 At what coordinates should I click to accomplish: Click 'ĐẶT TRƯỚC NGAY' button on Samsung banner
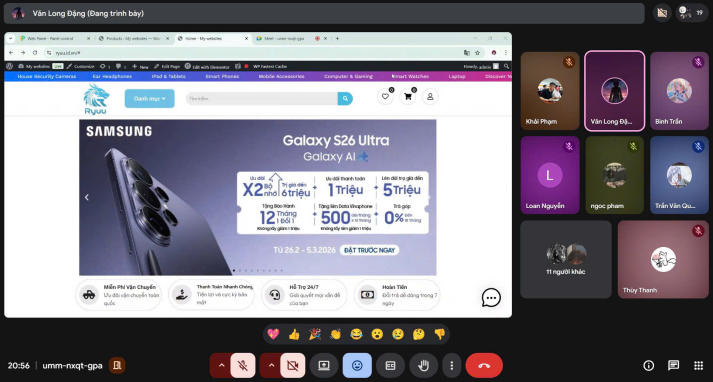coord(369,250)
